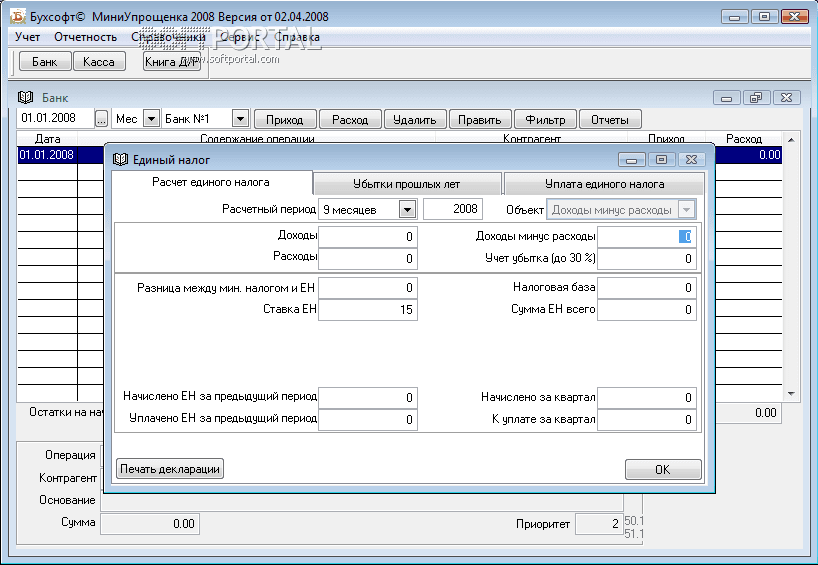Click the Печать декларации button

pos(170,469)
